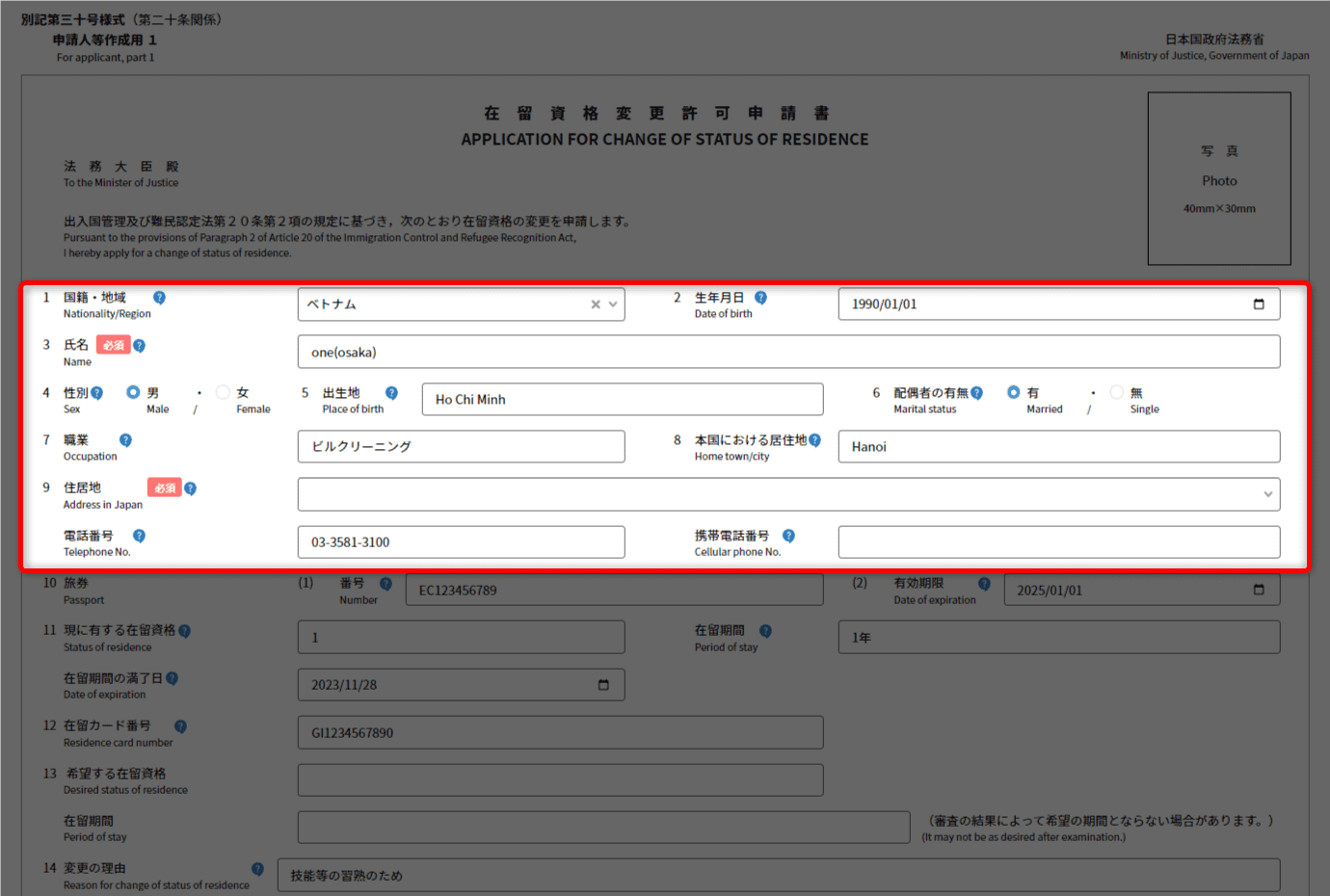Click the empty Cellular phone No. field
This screenshot has width=1330, height=896.
1058,542
